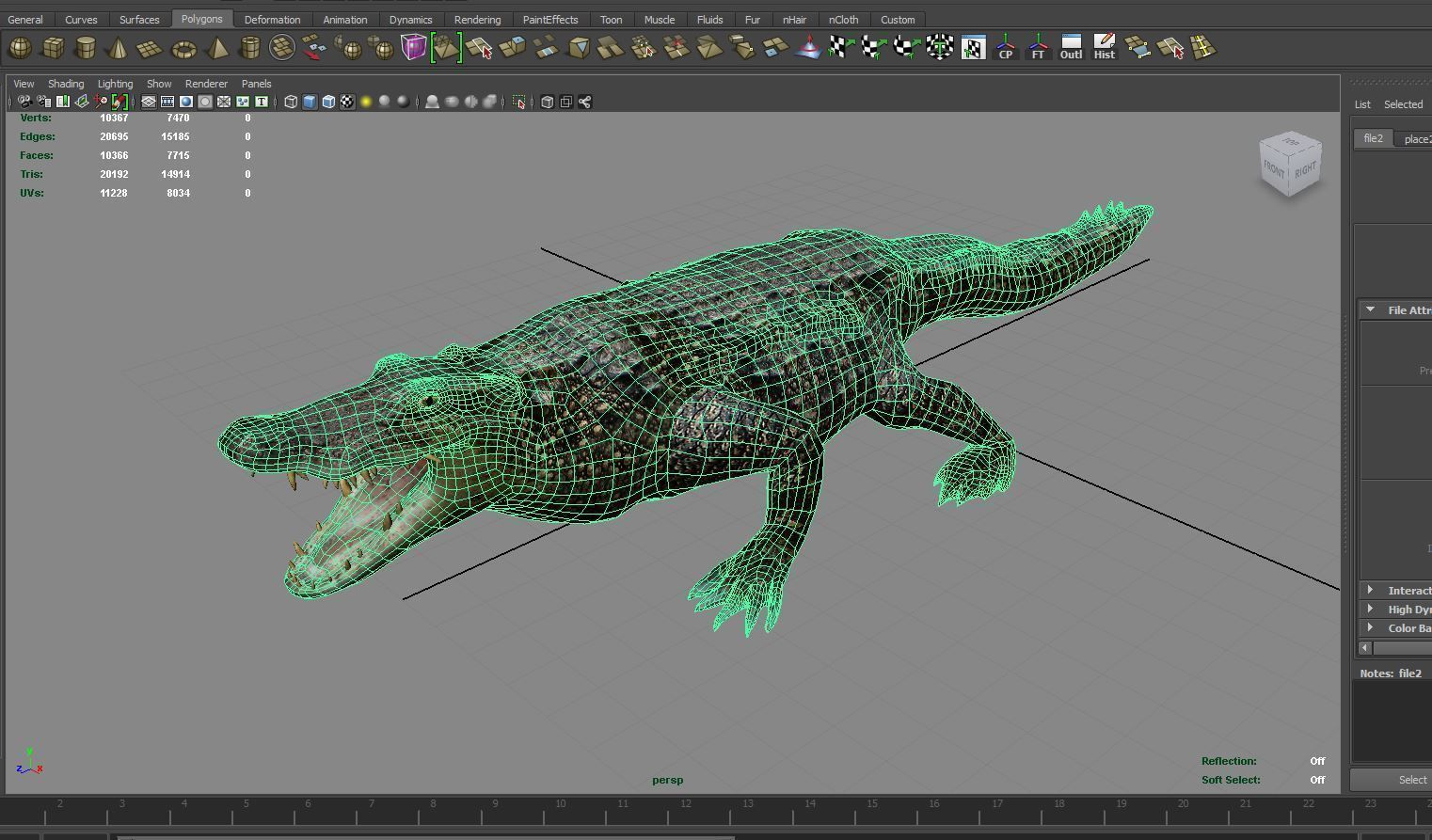Click the image plane icon in panel toolbar
This screenshot has height=840, width=1432.
(x=81, y=102)
